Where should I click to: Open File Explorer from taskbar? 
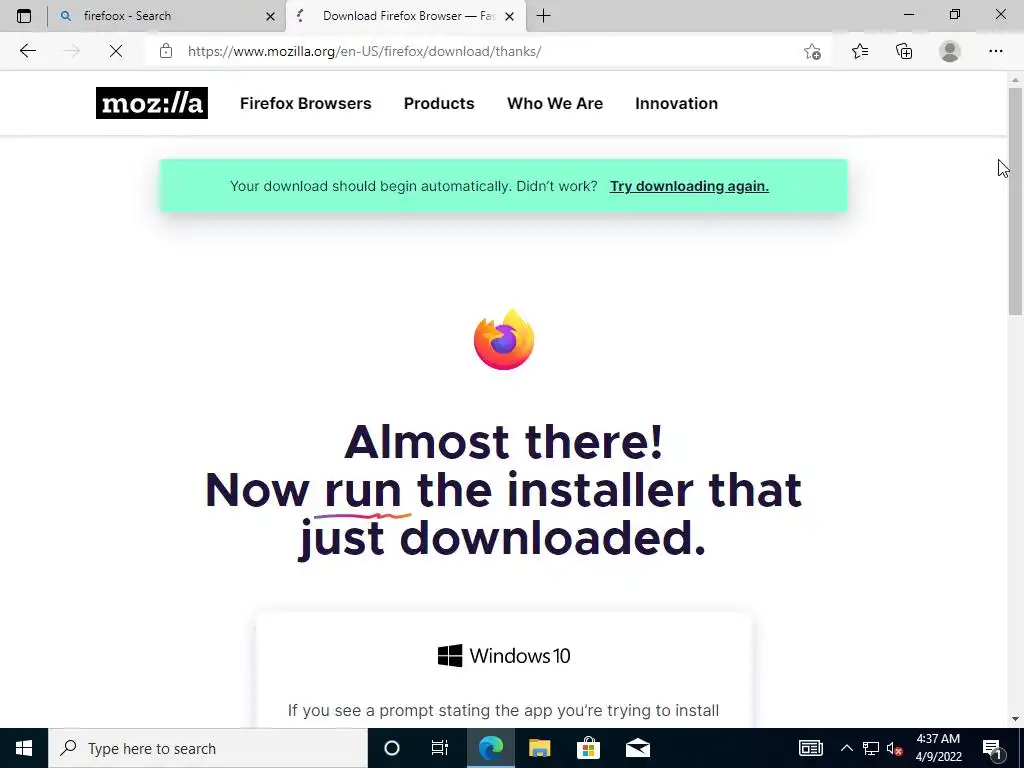tap(539, 748)
